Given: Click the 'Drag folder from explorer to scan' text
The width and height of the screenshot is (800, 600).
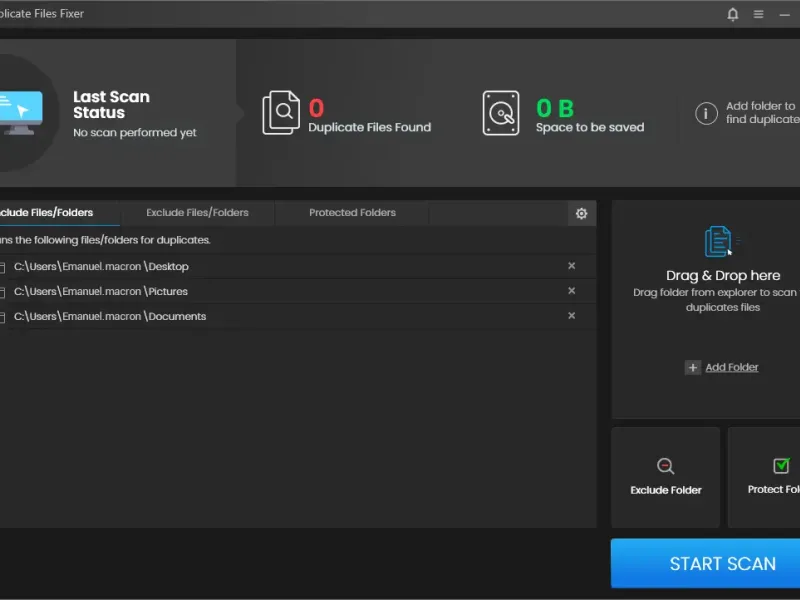Looking at the screenshot, I should tap(714, 293).
